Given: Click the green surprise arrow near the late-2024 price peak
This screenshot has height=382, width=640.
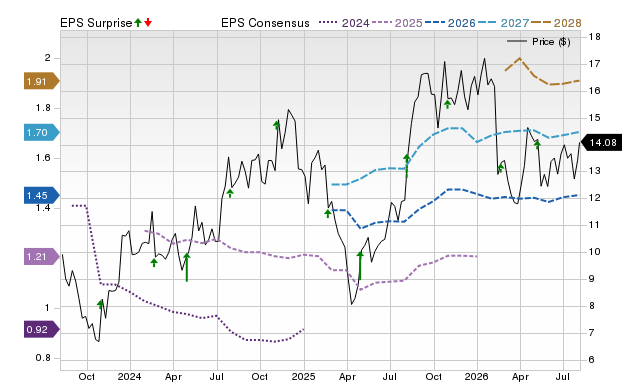Looking at the screenshot, I should point(277,125).
